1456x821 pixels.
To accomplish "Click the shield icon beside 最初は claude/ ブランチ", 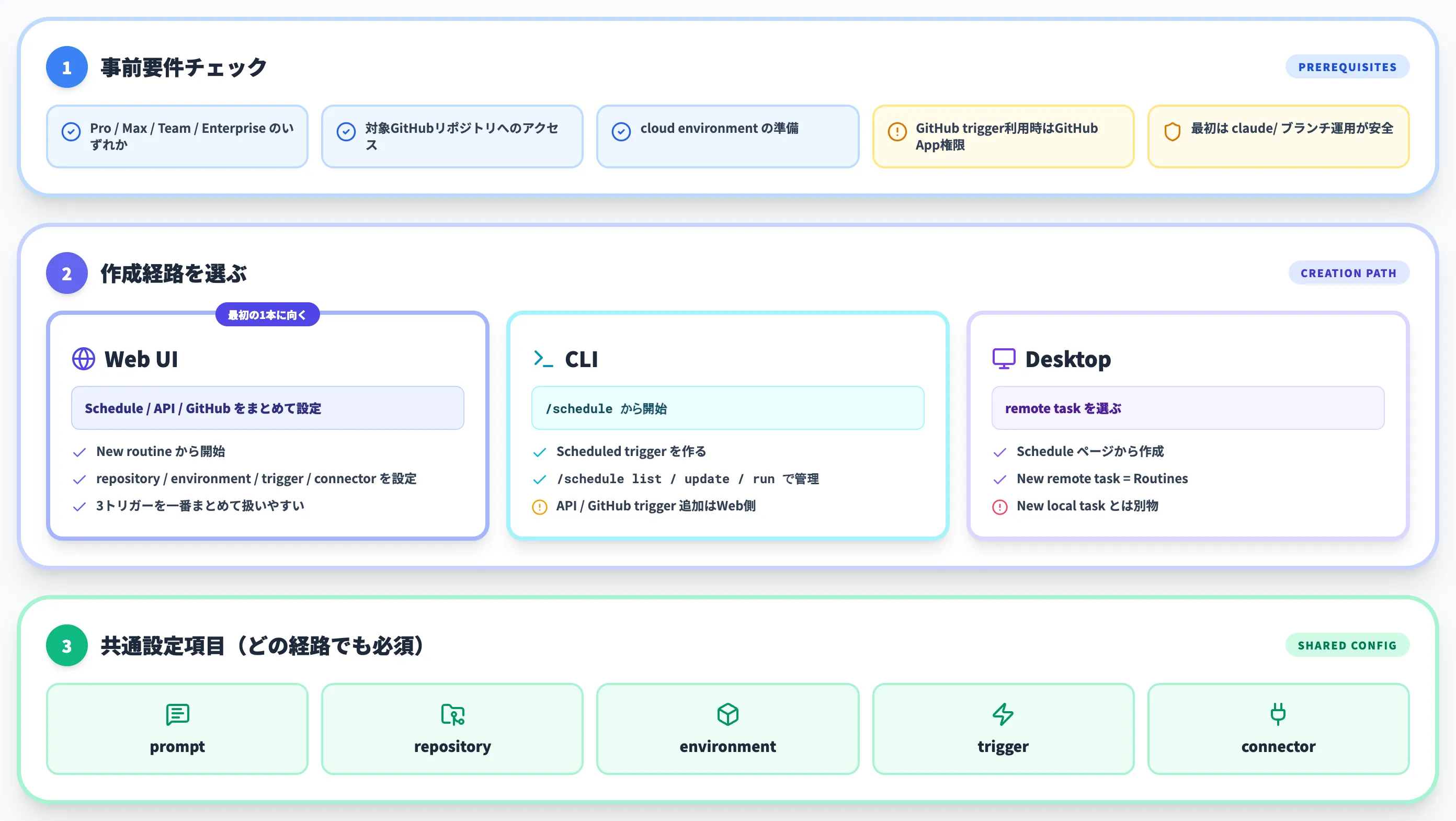I will pos(1172,132).
